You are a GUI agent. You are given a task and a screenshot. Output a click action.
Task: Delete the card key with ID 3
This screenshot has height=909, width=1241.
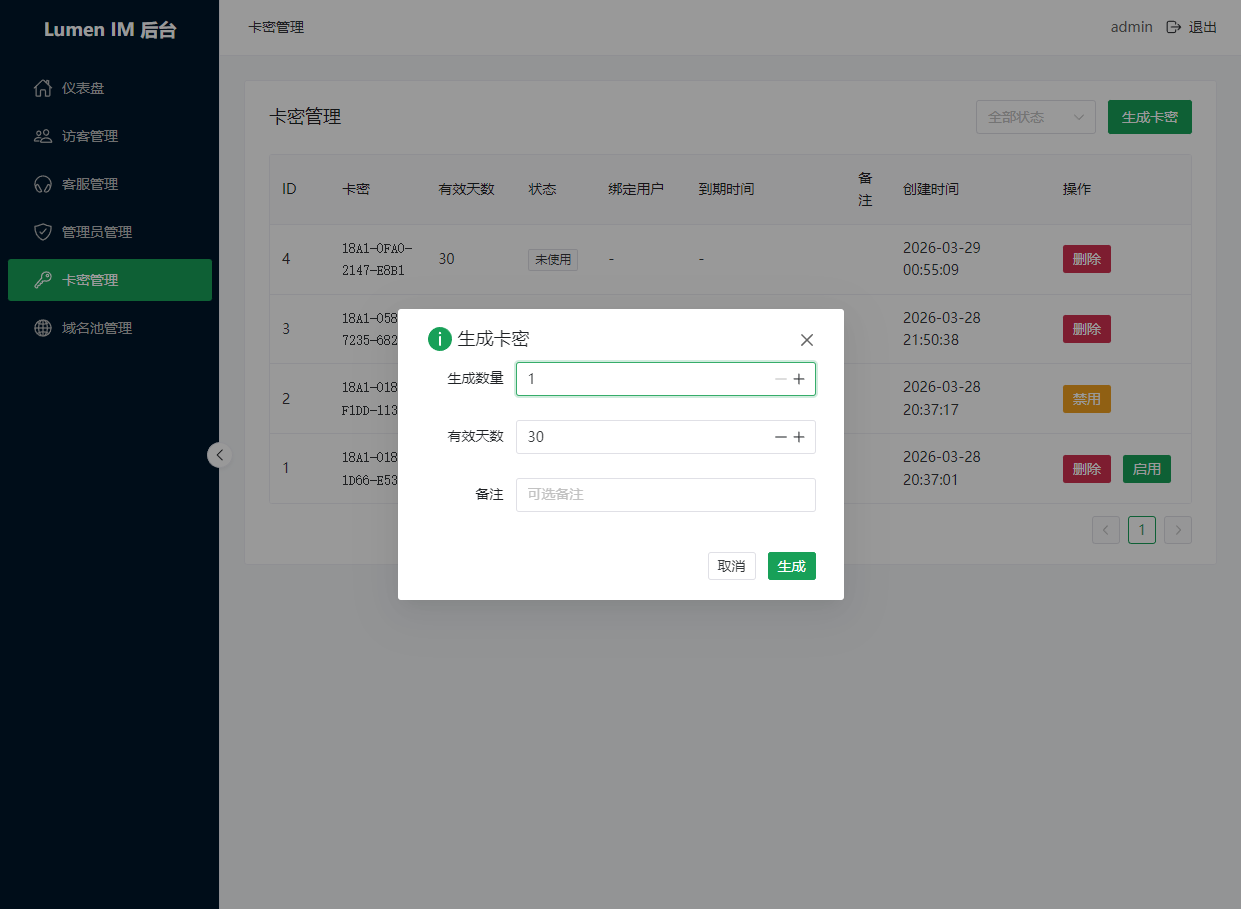coord(1087,329)
